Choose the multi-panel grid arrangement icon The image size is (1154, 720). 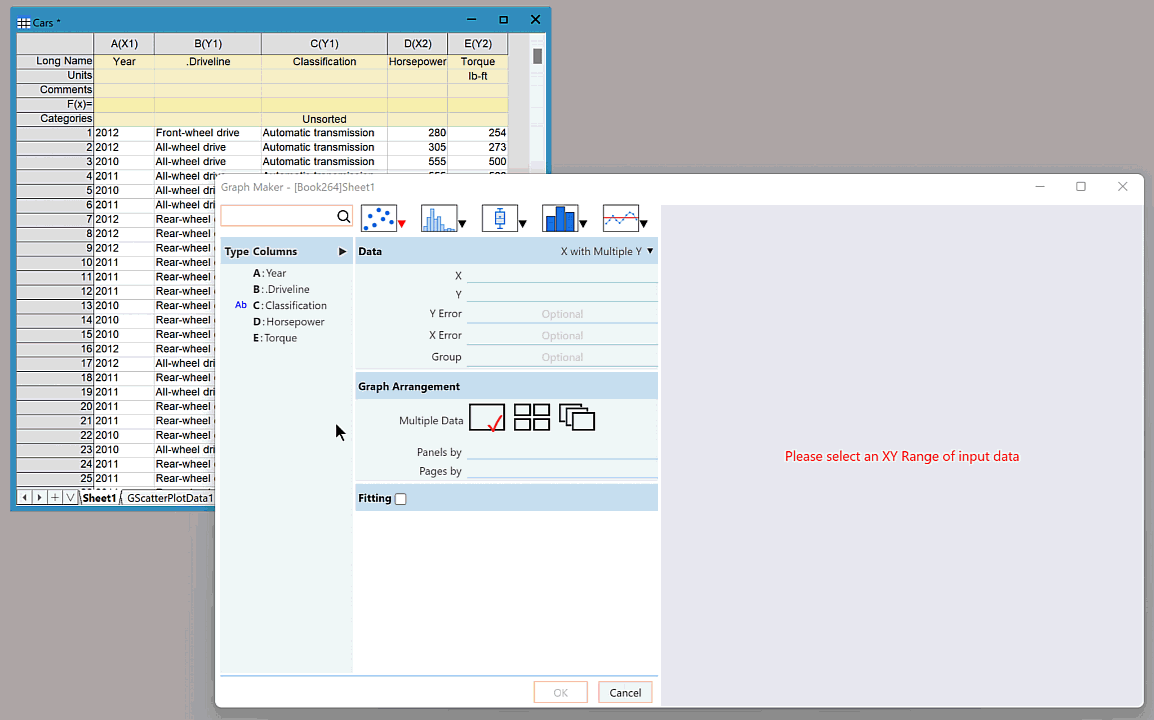pos(532,418)
